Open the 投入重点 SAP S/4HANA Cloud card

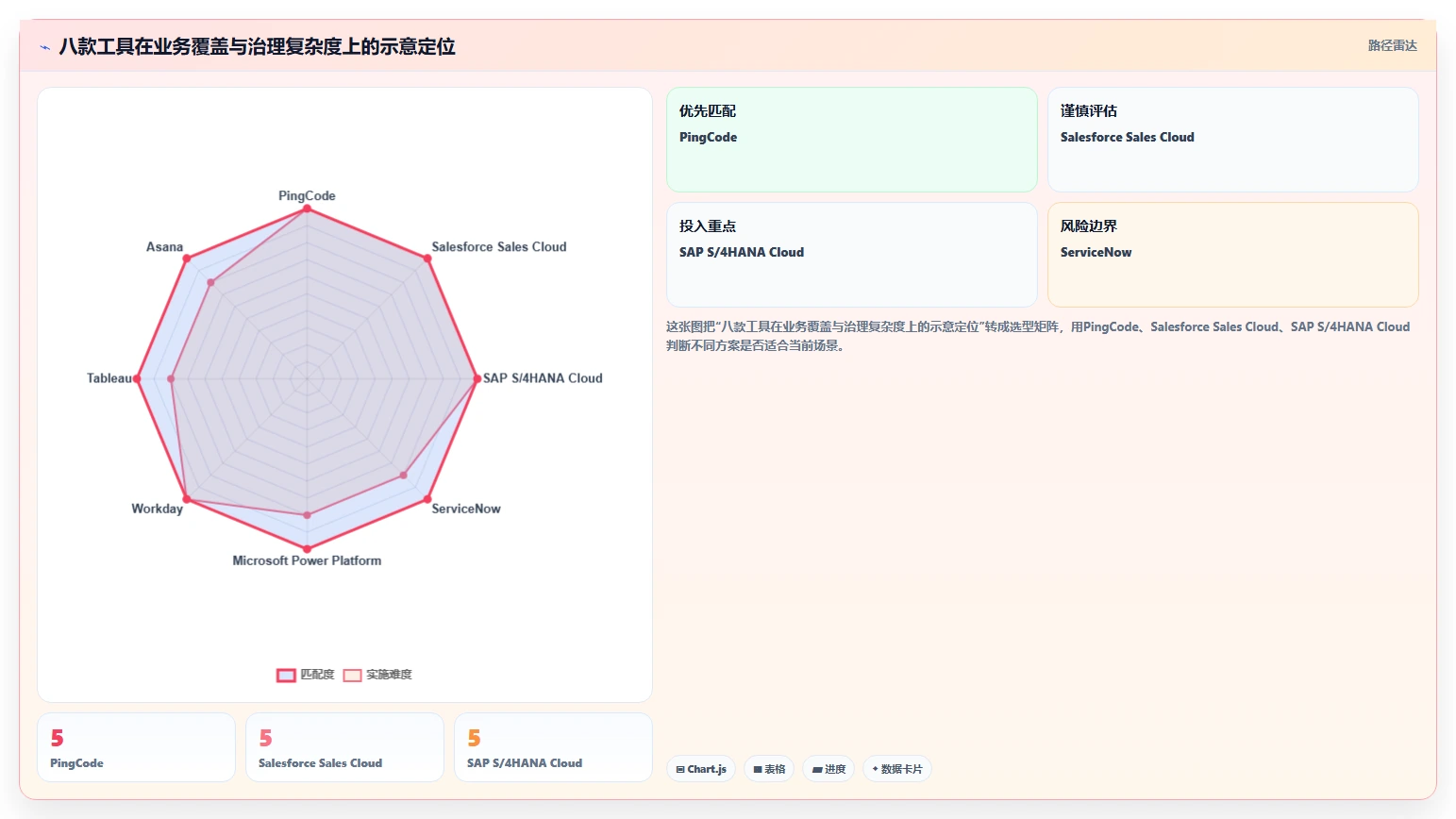pos(852,255)
